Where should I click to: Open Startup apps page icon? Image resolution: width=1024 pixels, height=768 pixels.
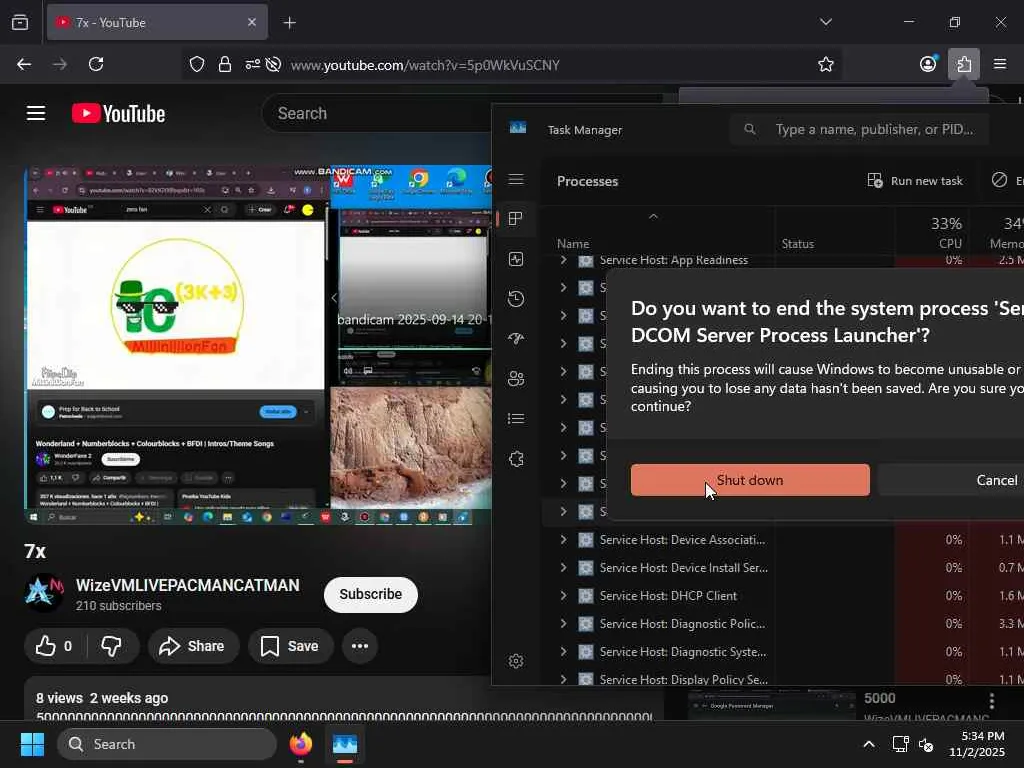[516, 339]
